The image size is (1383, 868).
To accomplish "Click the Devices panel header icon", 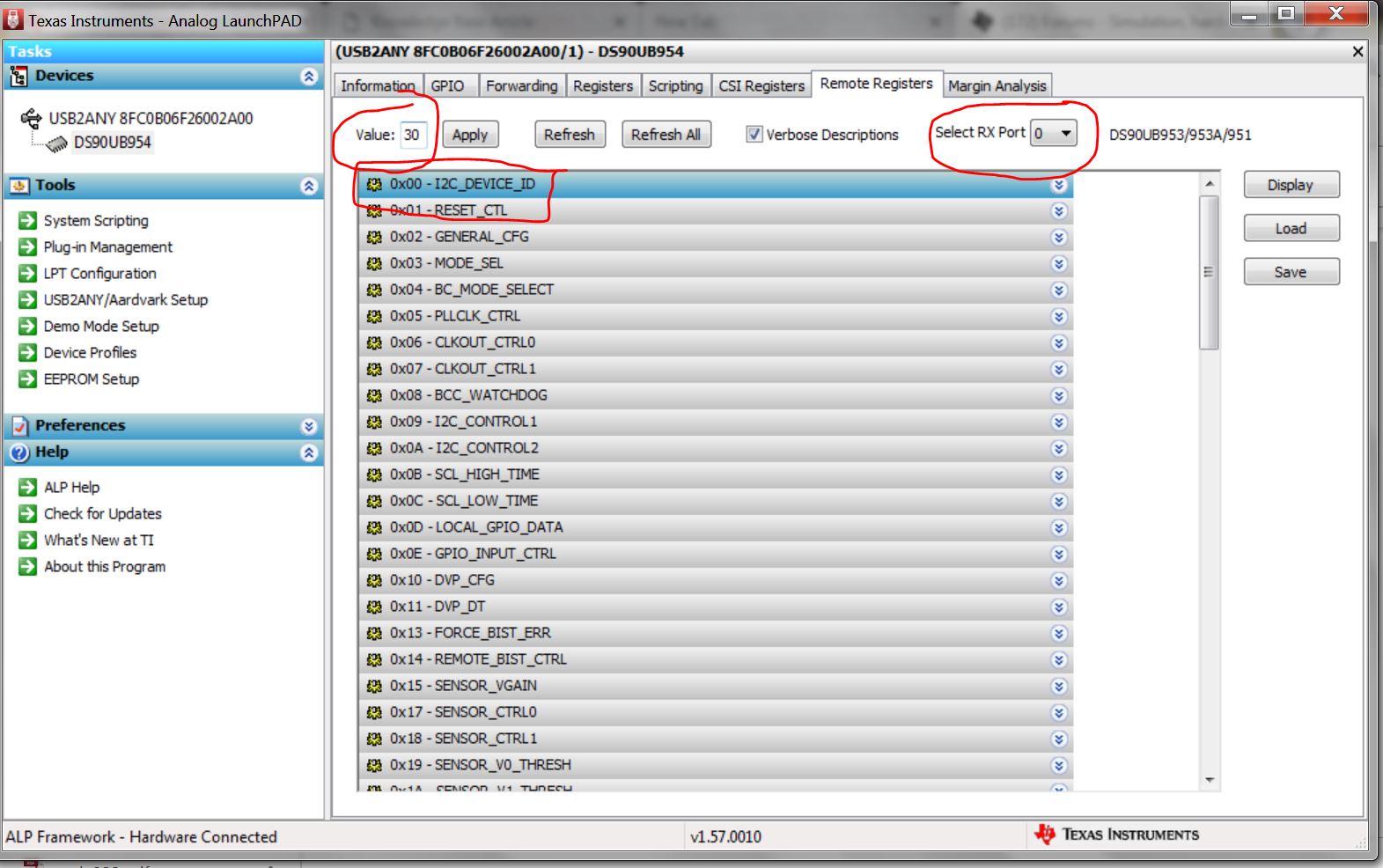I will pos(18,77).
